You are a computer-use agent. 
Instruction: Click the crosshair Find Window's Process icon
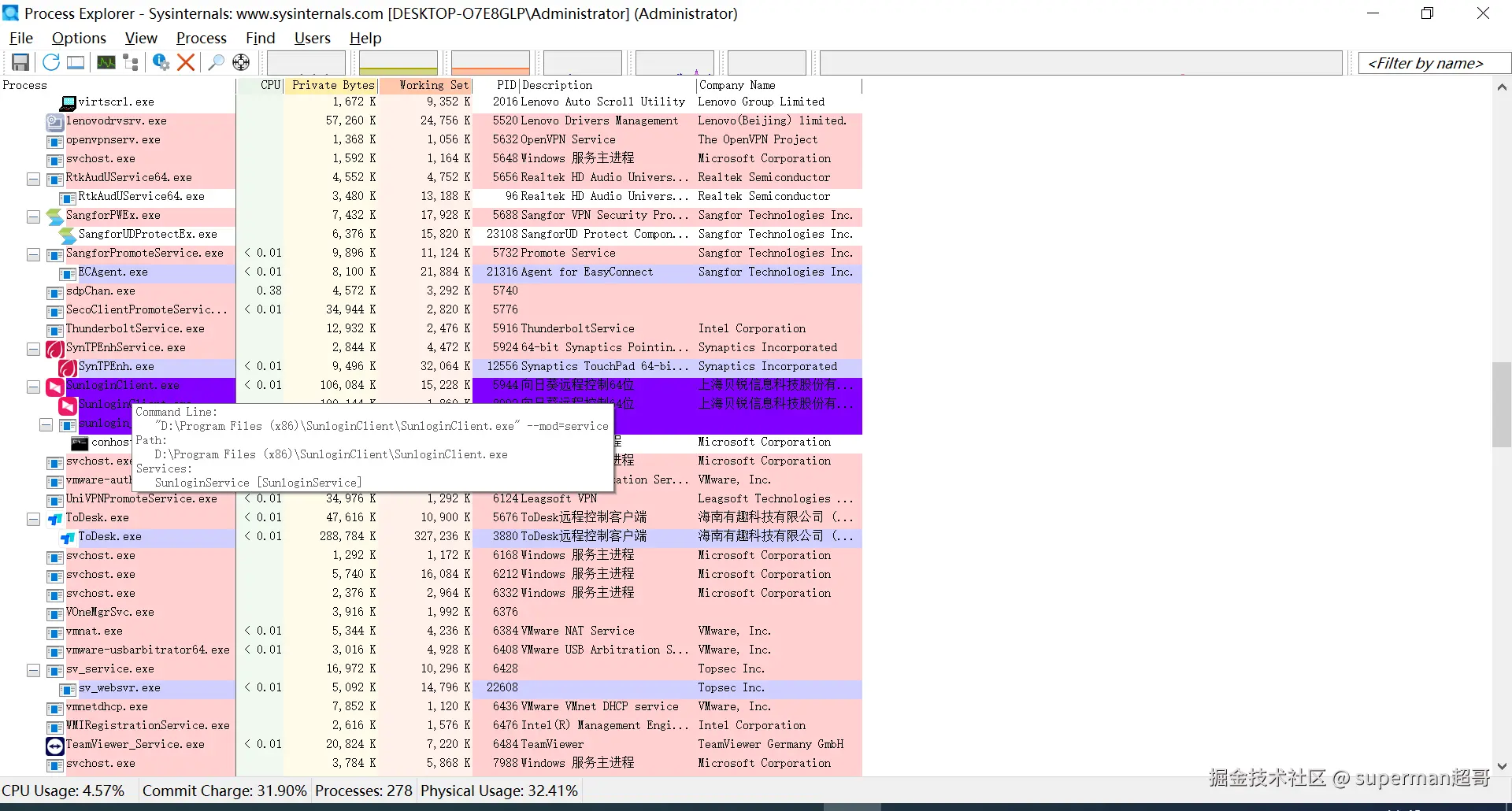click(241, 62)
